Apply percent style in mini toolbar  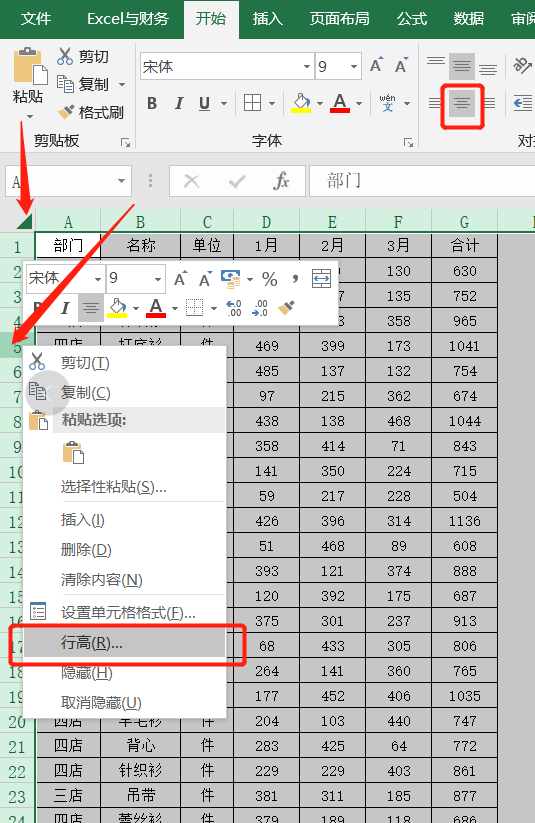(270, 279)
